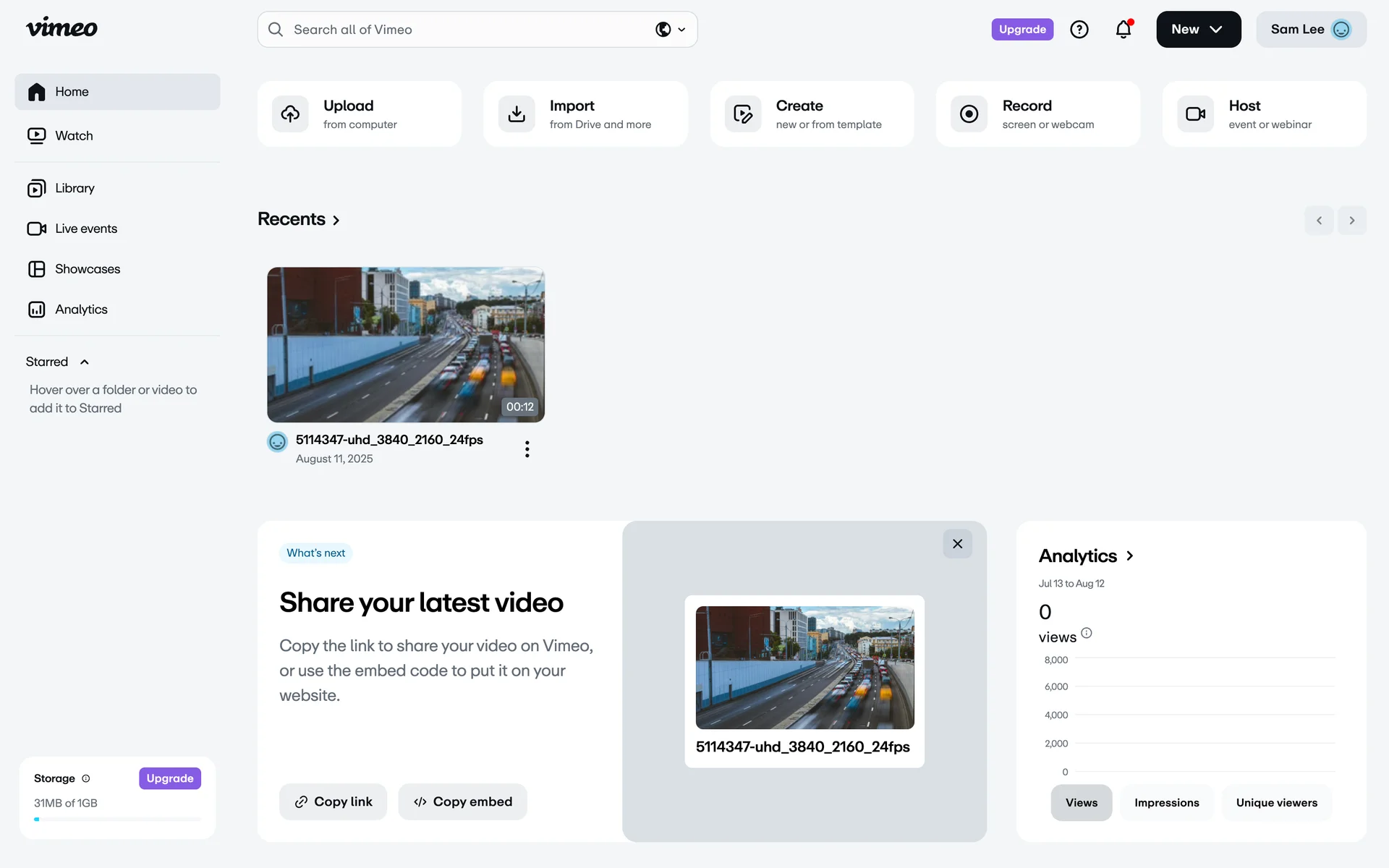Go to Showcases in sidebar

(x=87, y=269)
